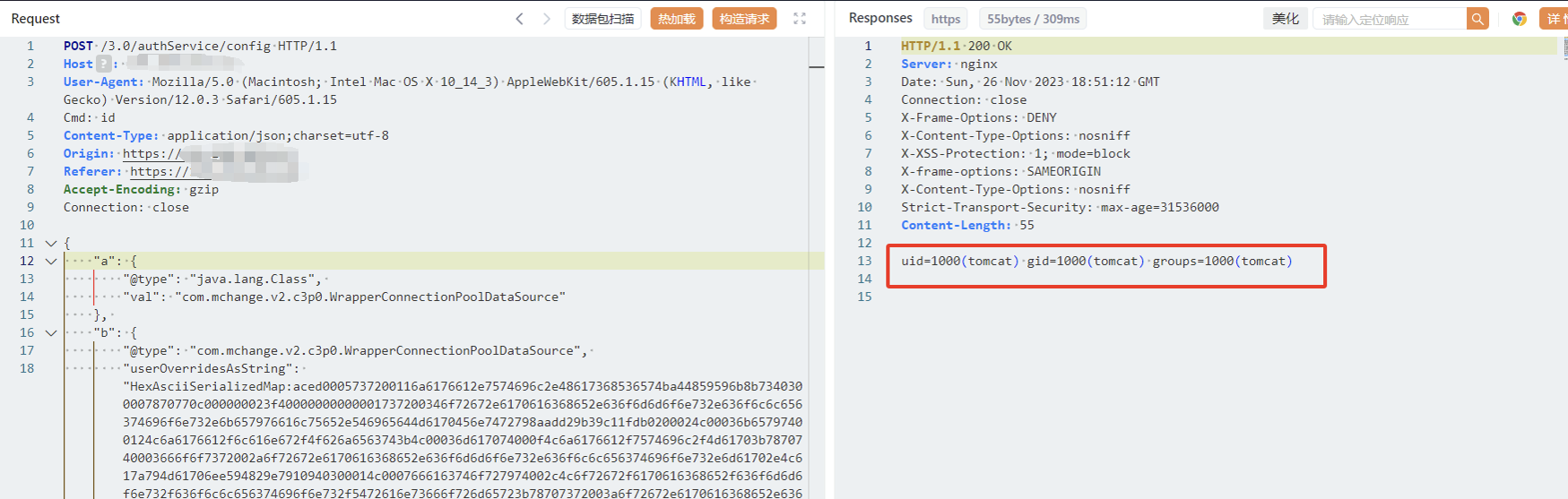Open the orange 详情 button

click(1554, 19)
